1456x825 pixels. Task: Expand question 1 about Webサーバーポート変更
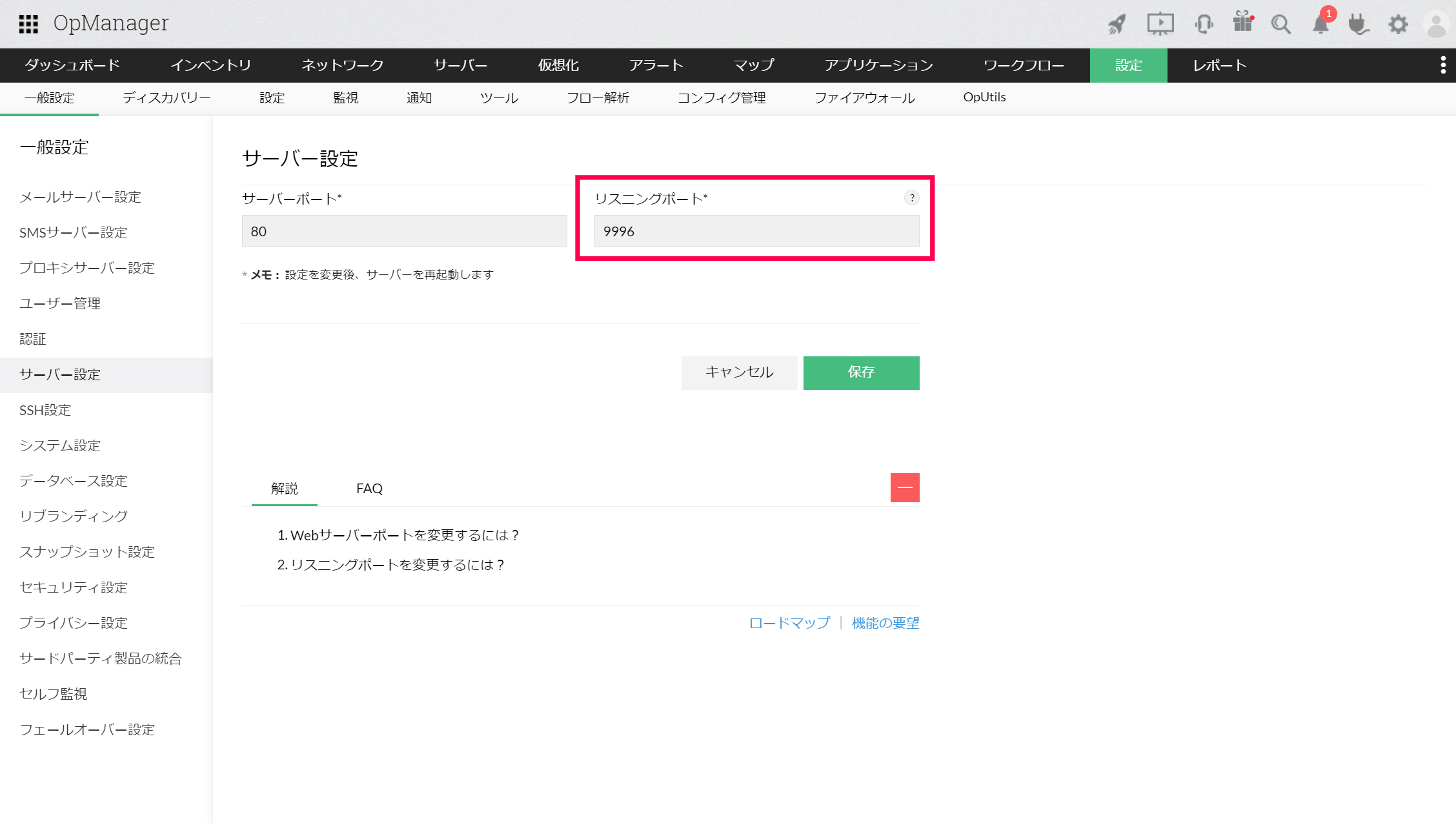(405, 535)
